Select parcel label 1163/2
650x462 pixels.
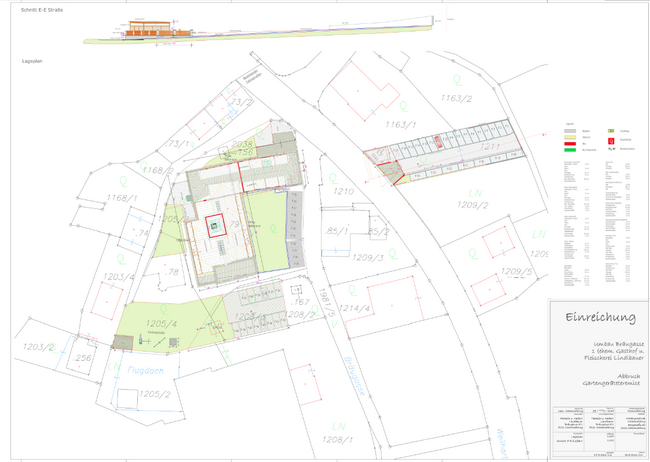(x=456, y=98)
